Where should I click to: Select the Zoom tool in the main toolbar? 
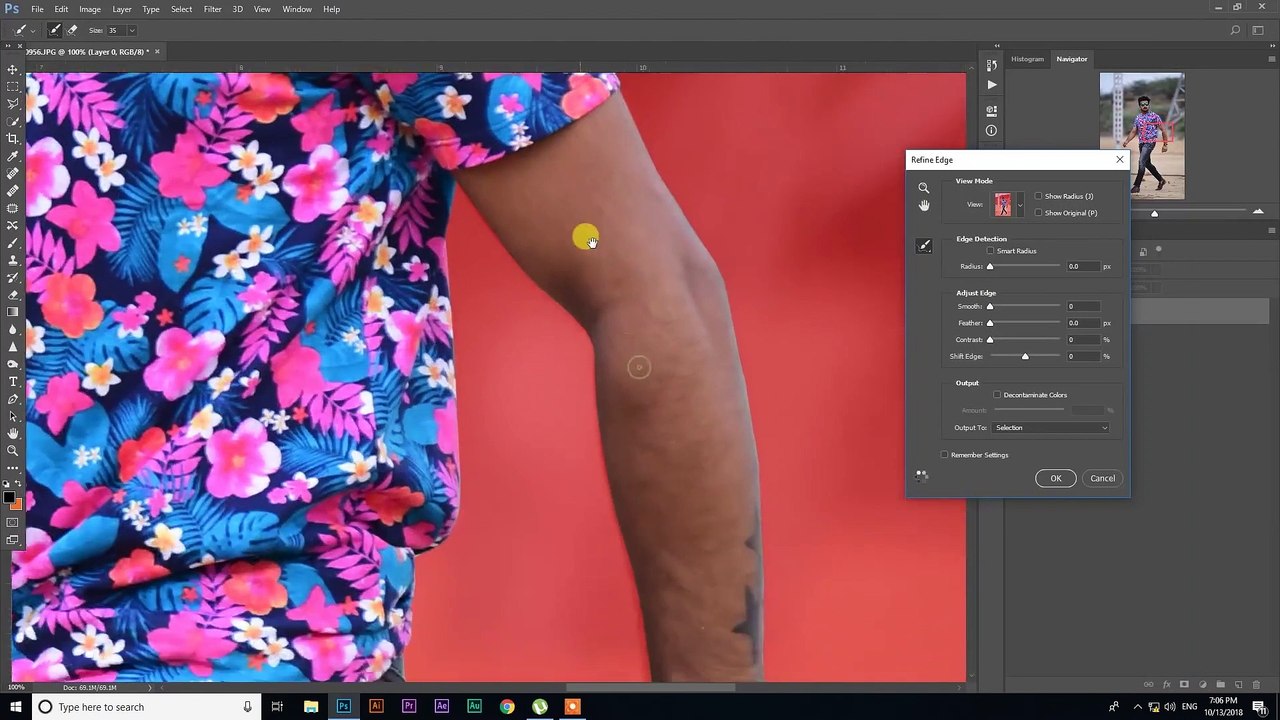[13, 451]
